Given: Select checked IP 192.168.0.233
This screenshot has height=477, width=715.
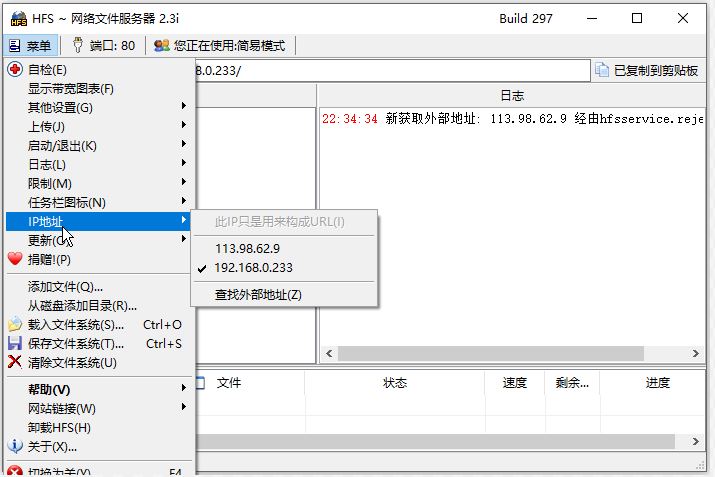Looking at the screenshot, I should 253,268.
